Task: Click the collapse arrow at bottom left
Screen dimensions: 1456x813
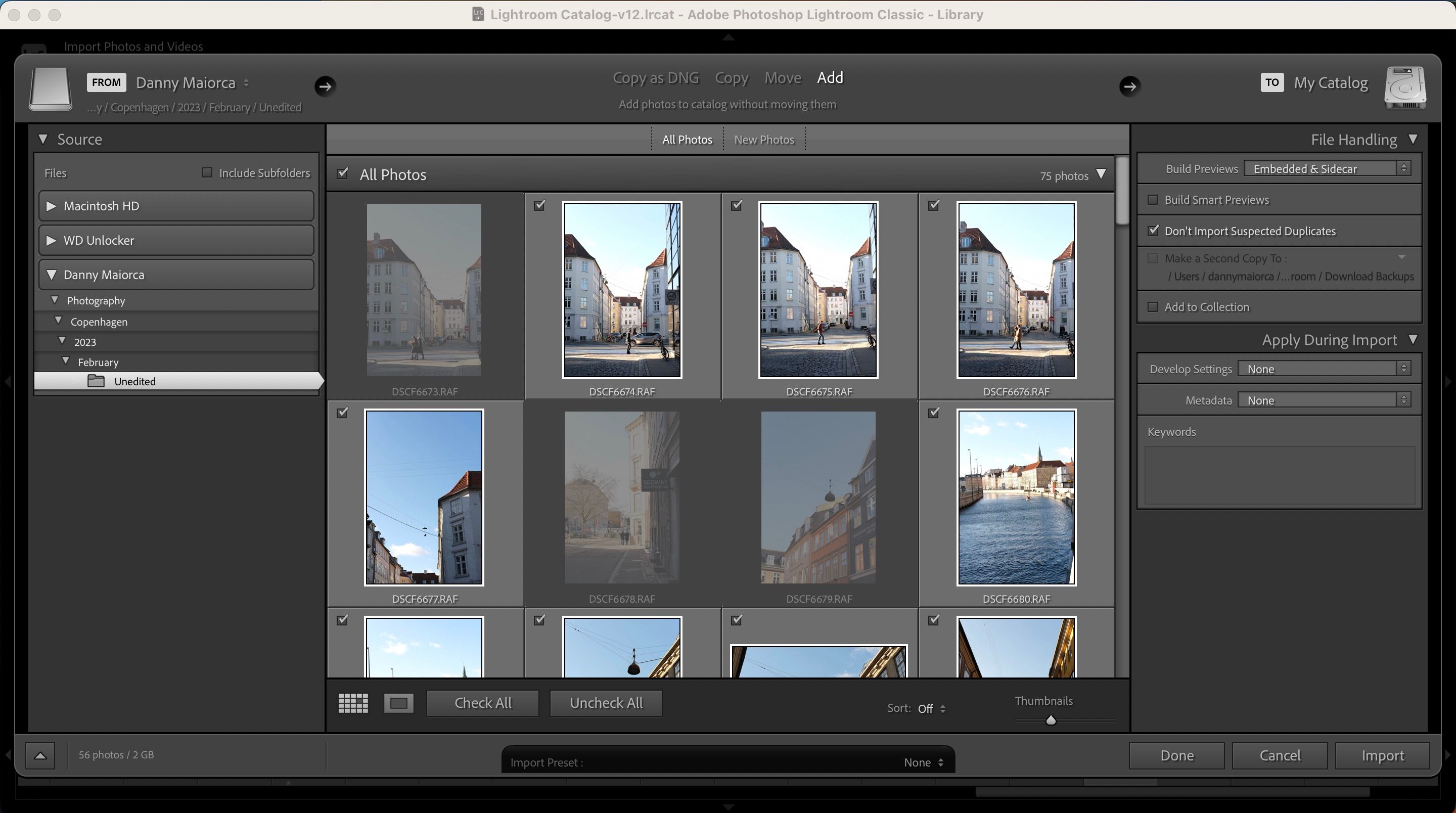Action: pyautogui.click(x=40, y=755)
